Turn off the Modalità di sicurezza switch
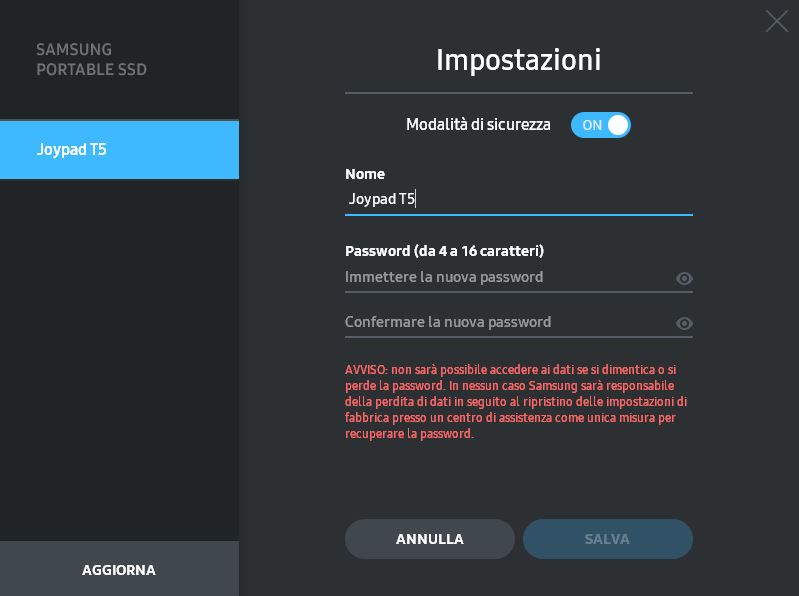799x596 pixels. [601, 125]
